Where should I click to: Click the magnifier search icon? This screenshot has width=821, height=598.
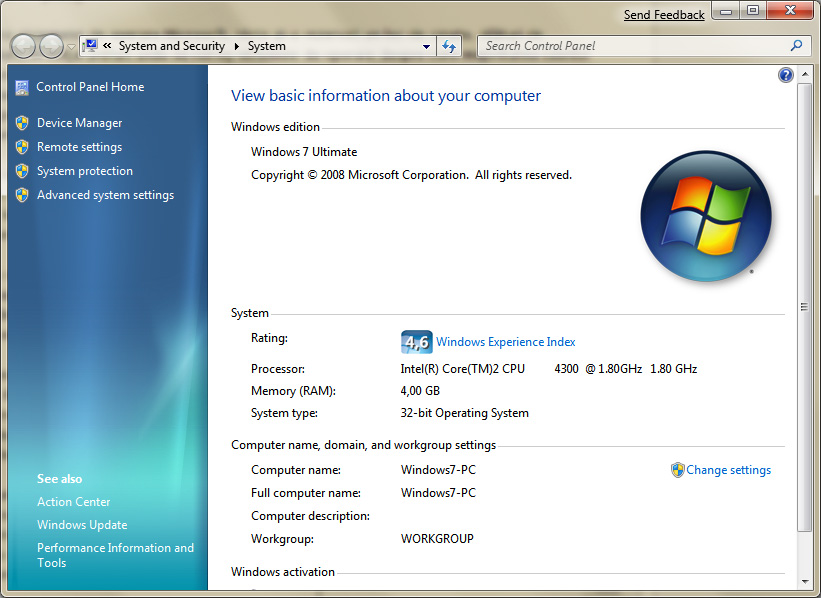796,46
